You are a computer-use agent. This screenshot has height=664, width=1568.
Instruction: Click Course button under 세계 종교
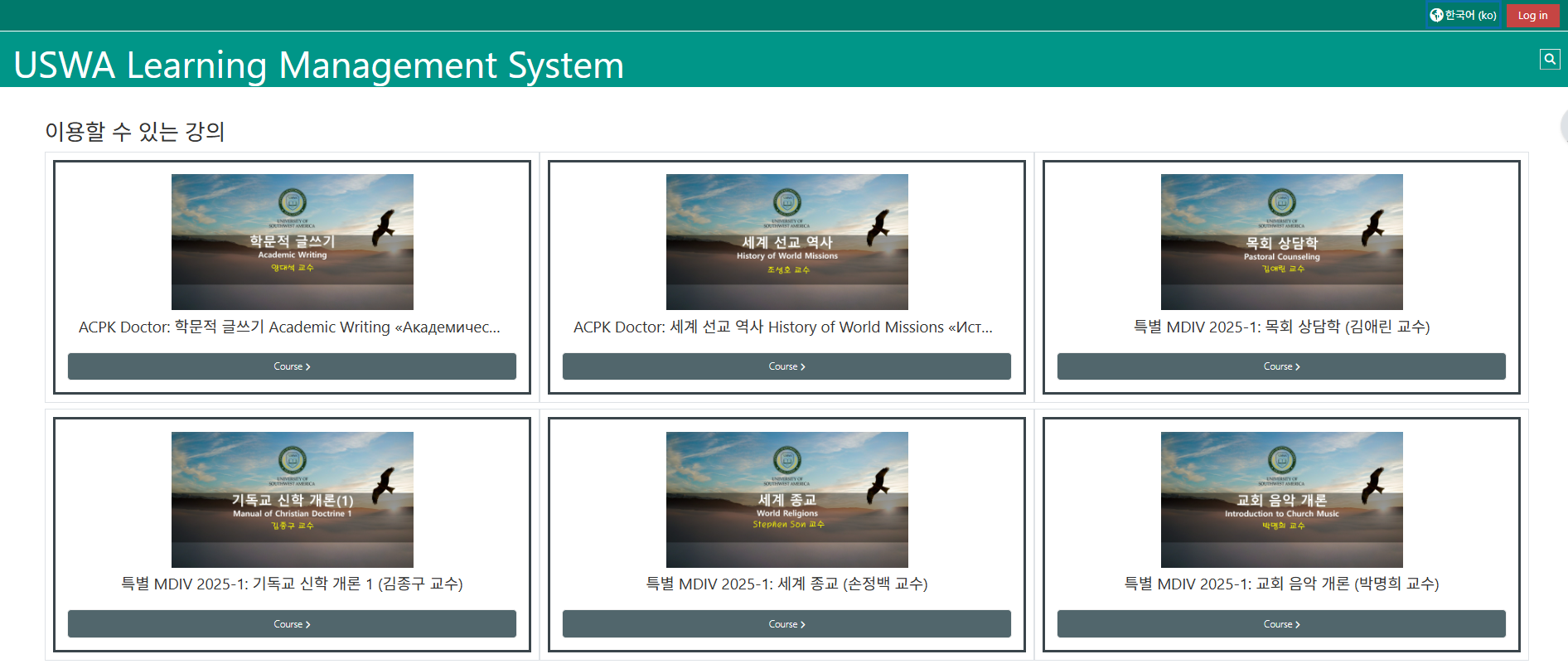(x=786, y=624)
